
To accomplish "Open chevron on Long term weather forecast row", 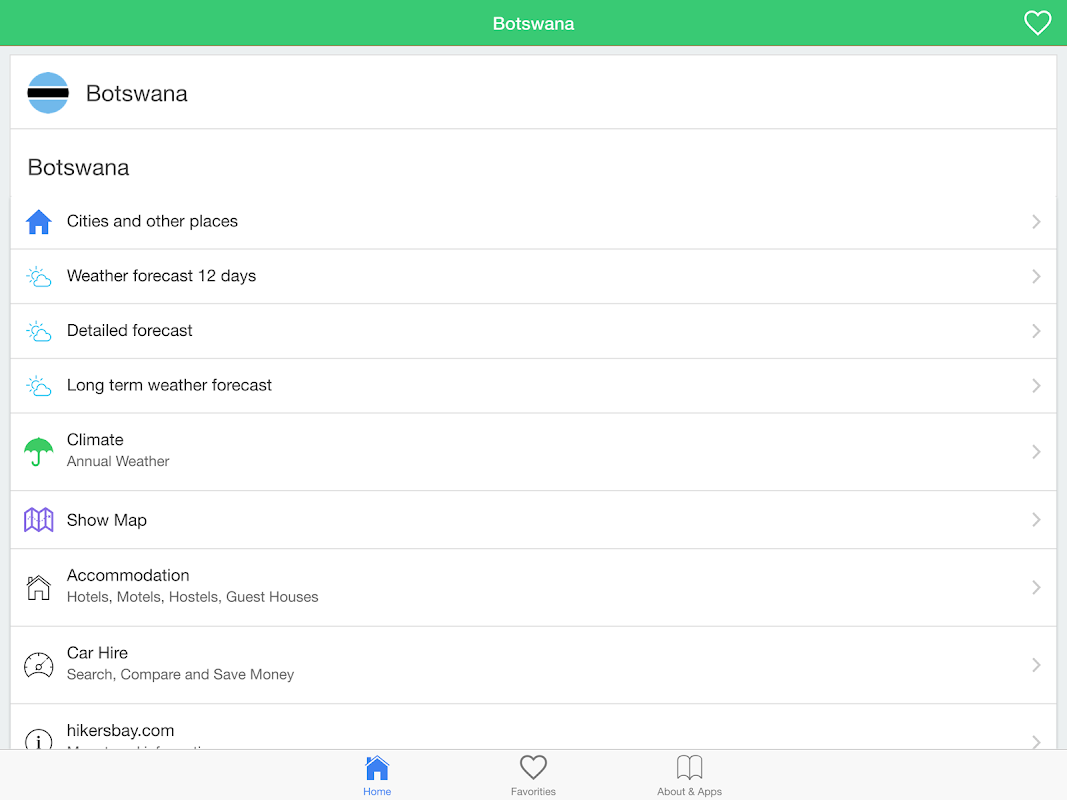I will click(x=1036, y=386).
